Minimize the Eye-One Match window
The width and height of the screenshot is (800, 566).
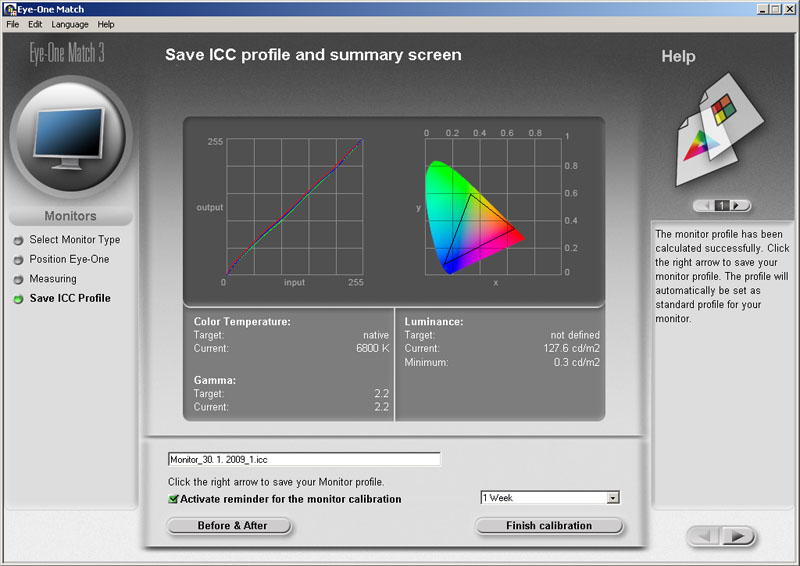[x=762, y=9]
